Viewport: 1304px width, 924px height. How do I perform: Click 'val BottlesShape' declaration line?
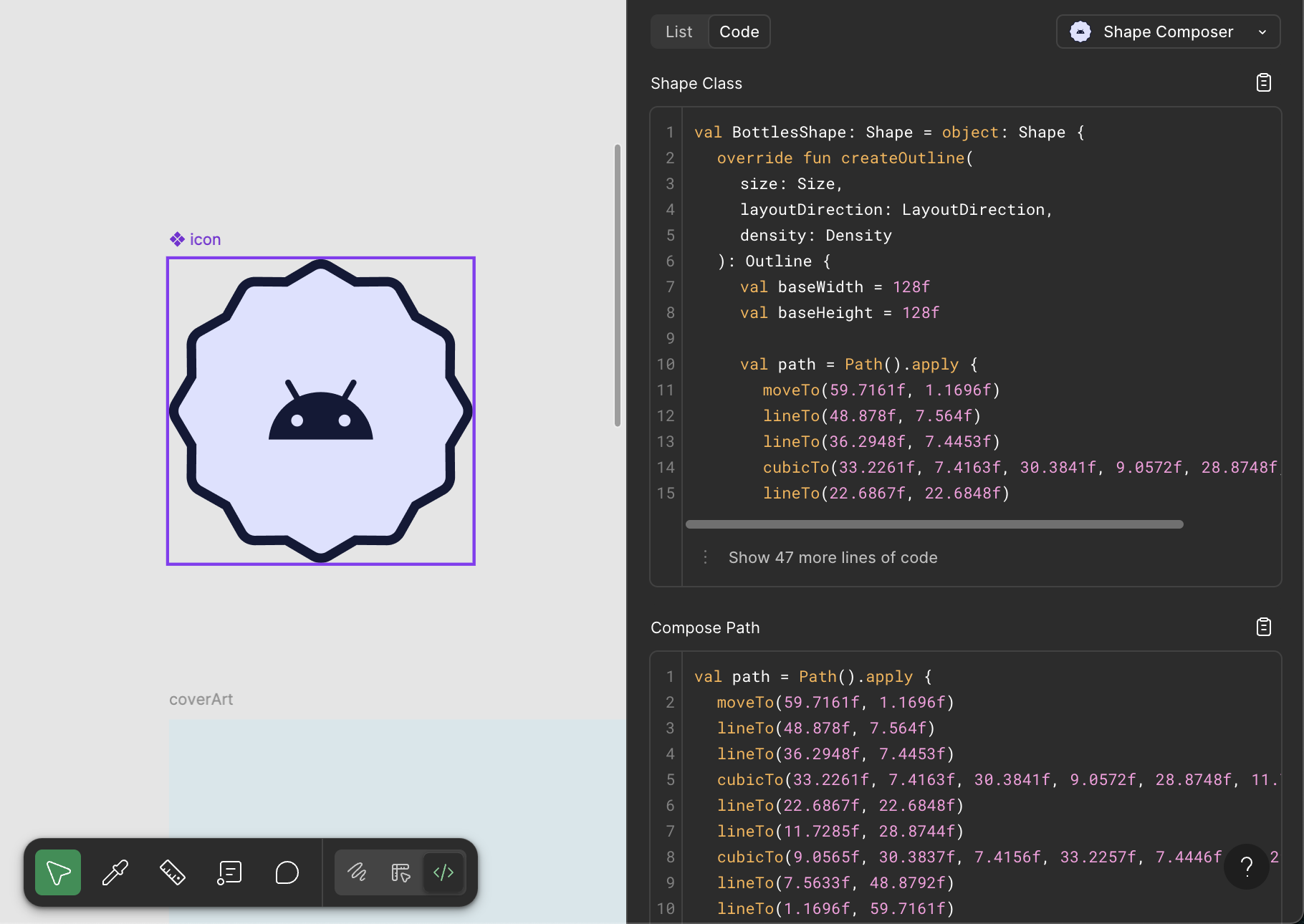[889, 133]
